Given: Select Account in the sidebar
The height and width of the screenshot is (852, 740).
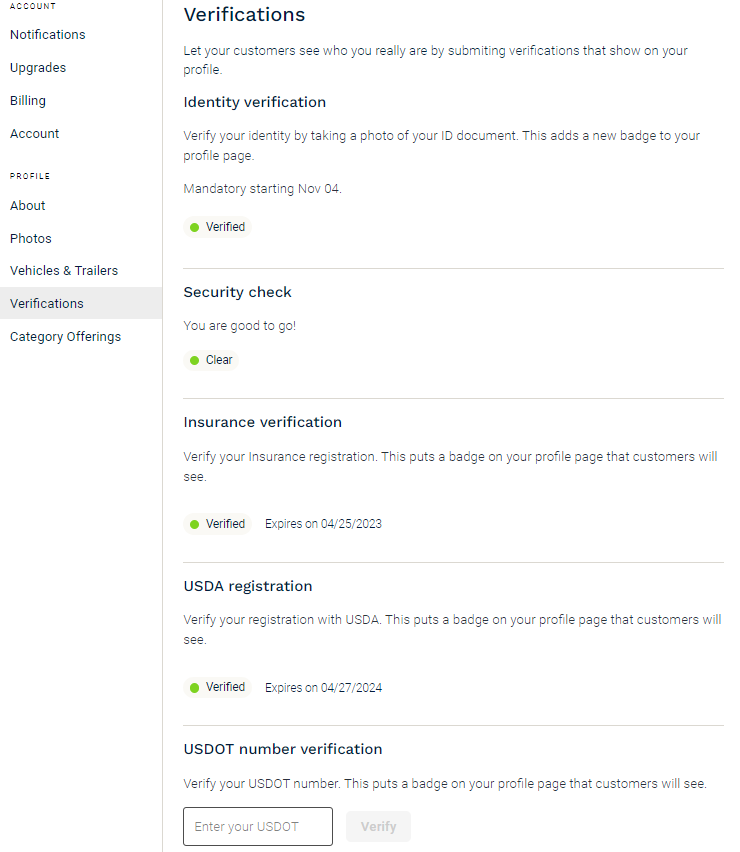Looking at the screenshot, I should coord(34,134).
